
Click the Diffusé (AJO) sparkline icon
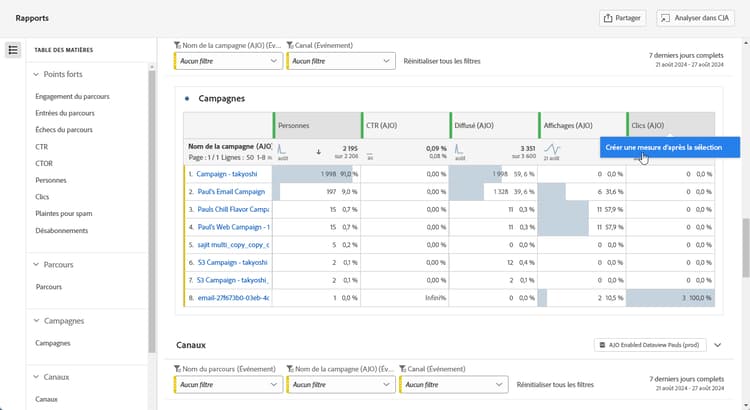(x=458, y=151)
